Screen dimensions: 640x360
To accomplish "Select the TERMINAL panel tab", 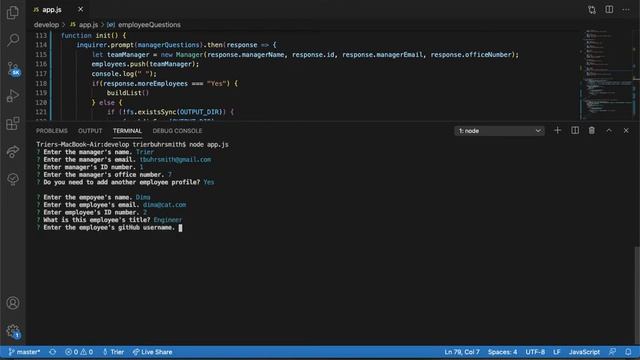I will [x=127, y=131].
